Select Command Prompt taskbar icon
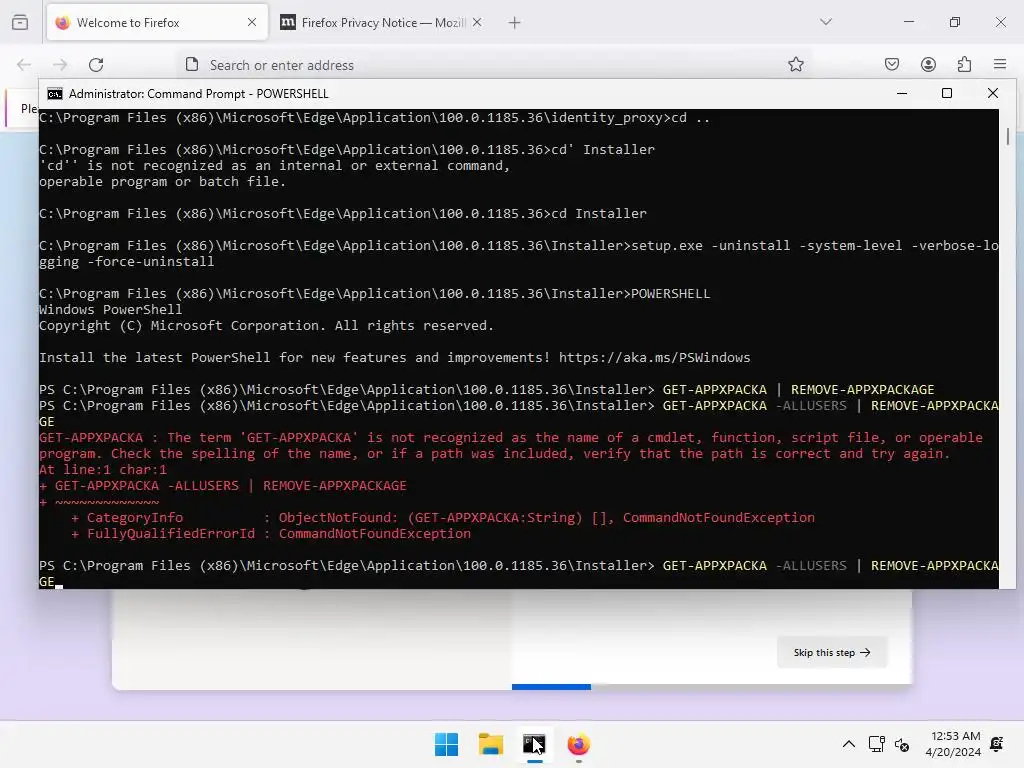This screenshot has height=768, width=1024. (x=534, y=744)
